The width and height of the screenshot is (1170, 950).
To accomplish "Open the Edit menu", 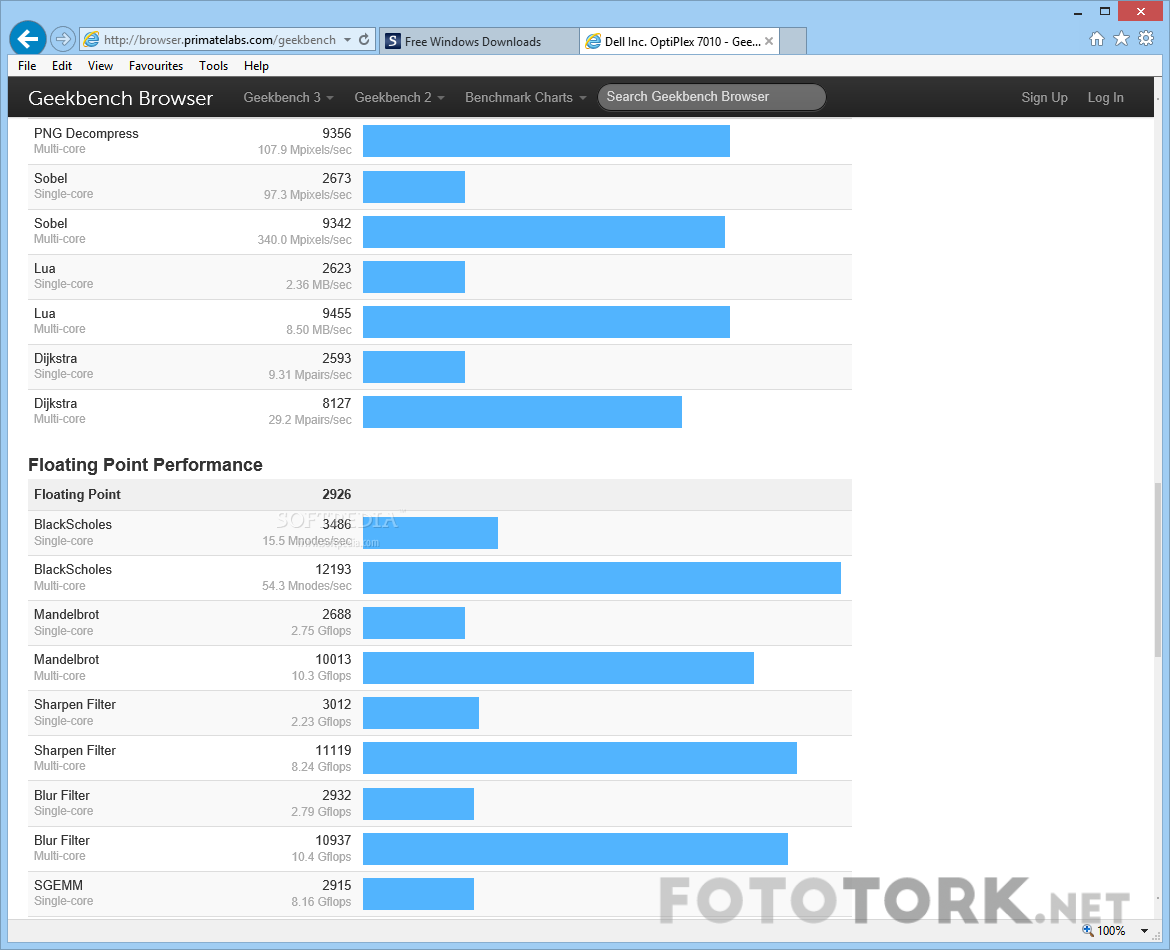I will [62, 66].
